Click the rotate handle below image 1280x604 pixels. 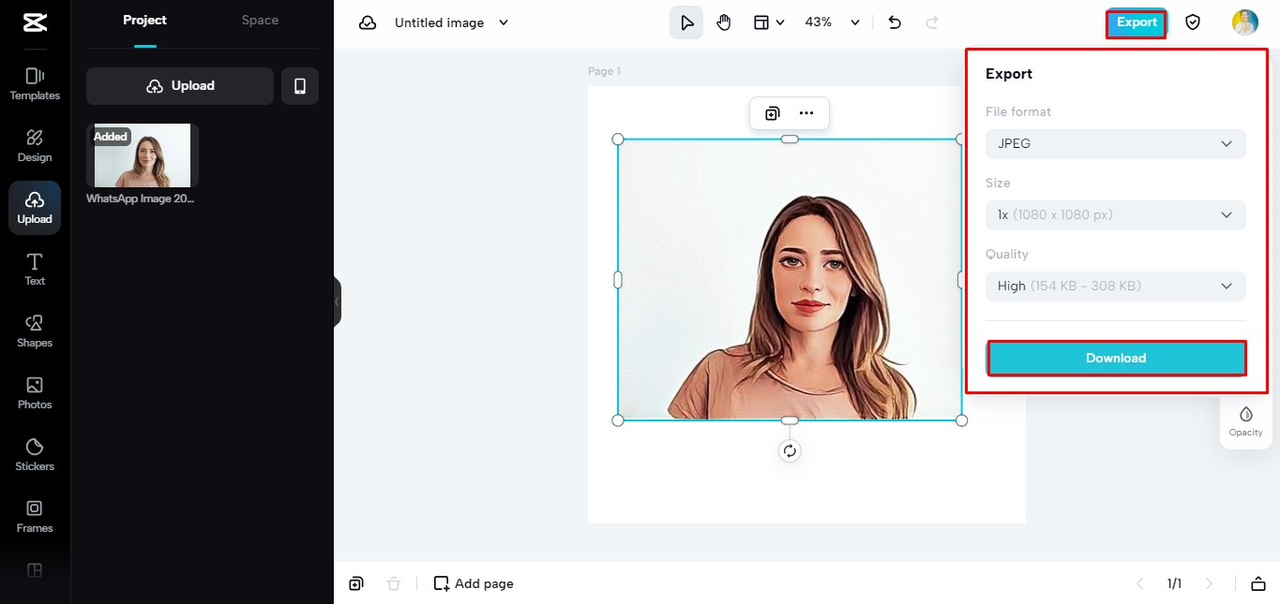(x=790, y=451)
